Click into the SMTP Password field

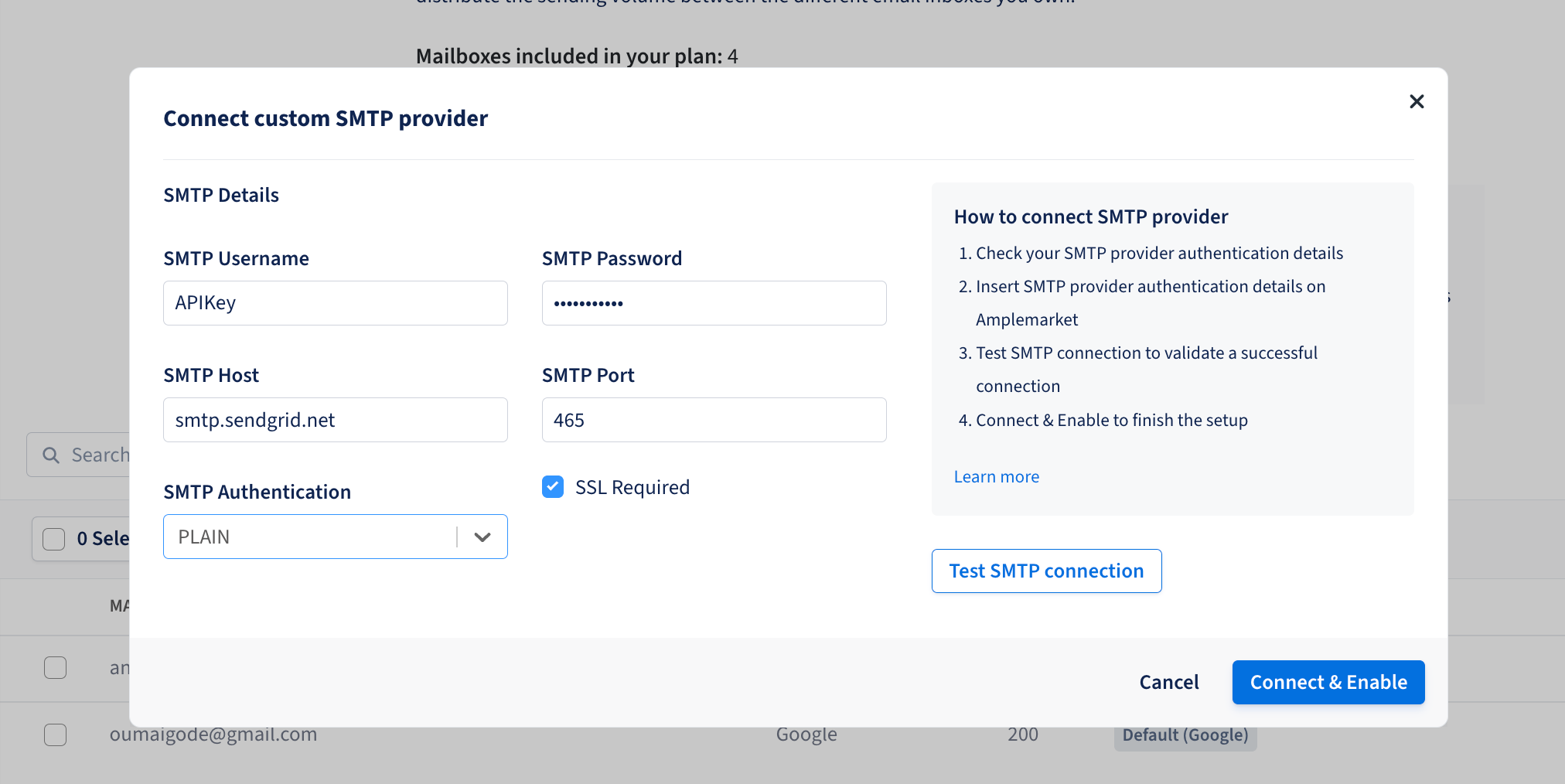[x=714, y=303]
